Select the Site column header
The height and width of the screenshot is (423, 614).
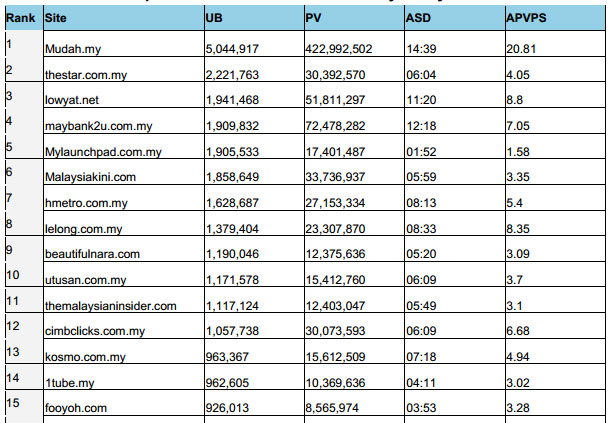(55, 19)
